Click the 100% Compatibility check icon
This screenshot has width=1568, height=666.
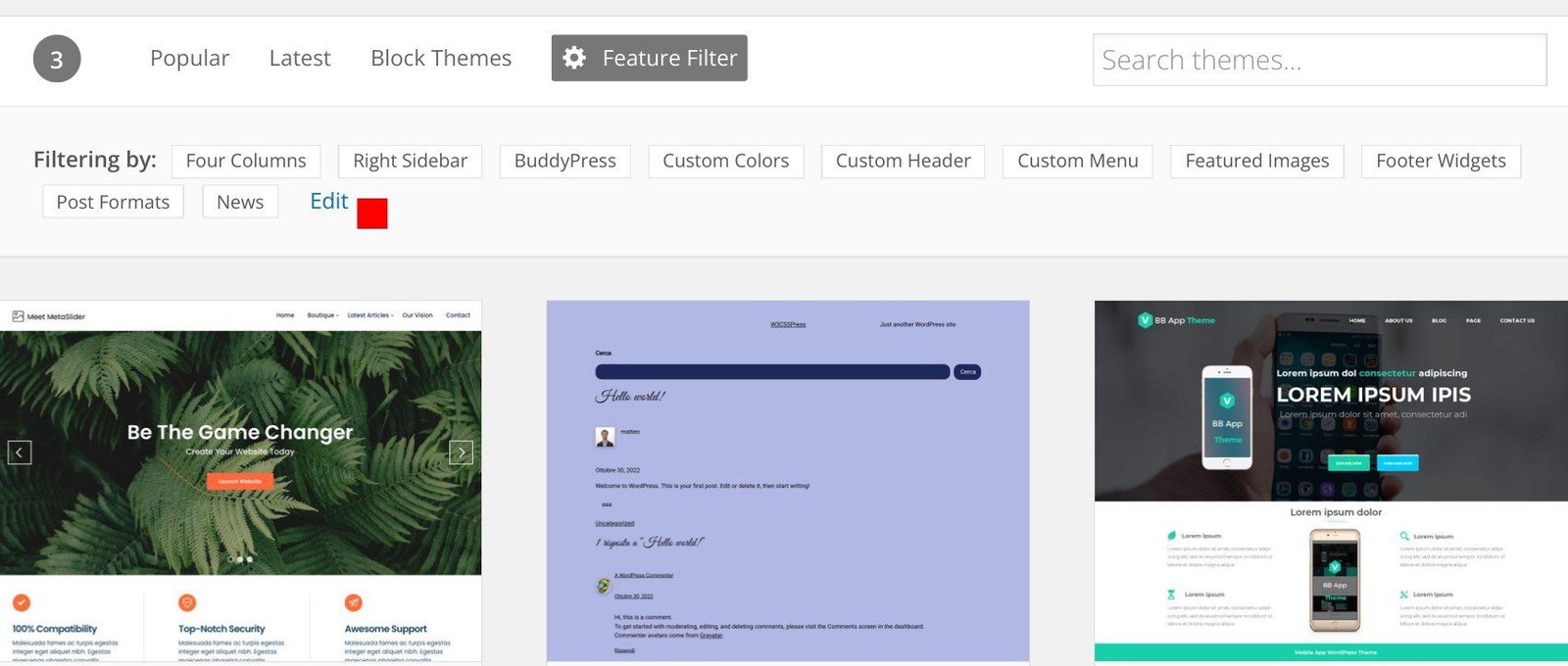[22, 602]
